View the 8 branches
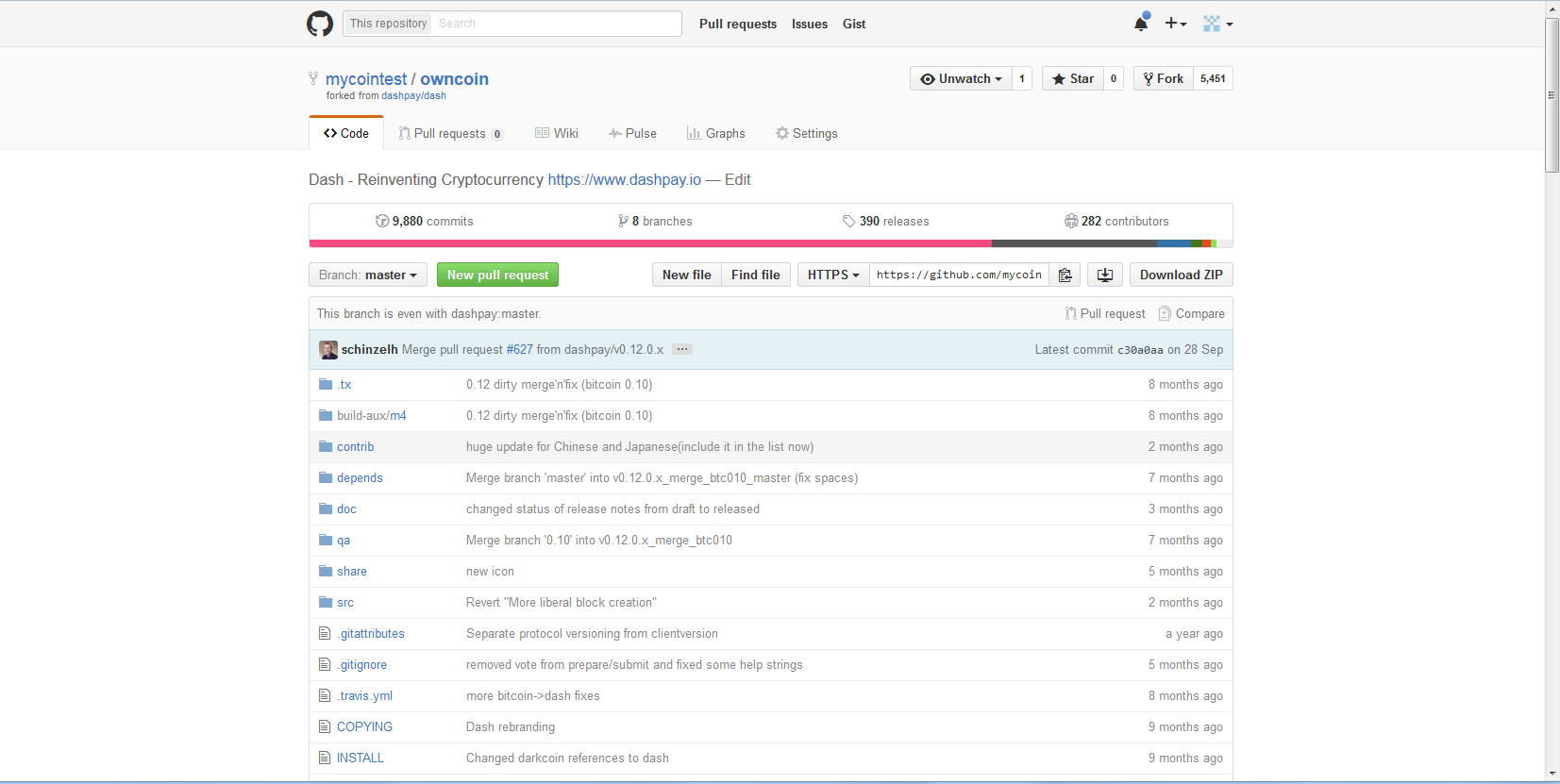1560x784 pixels. (x=655, y=221)
